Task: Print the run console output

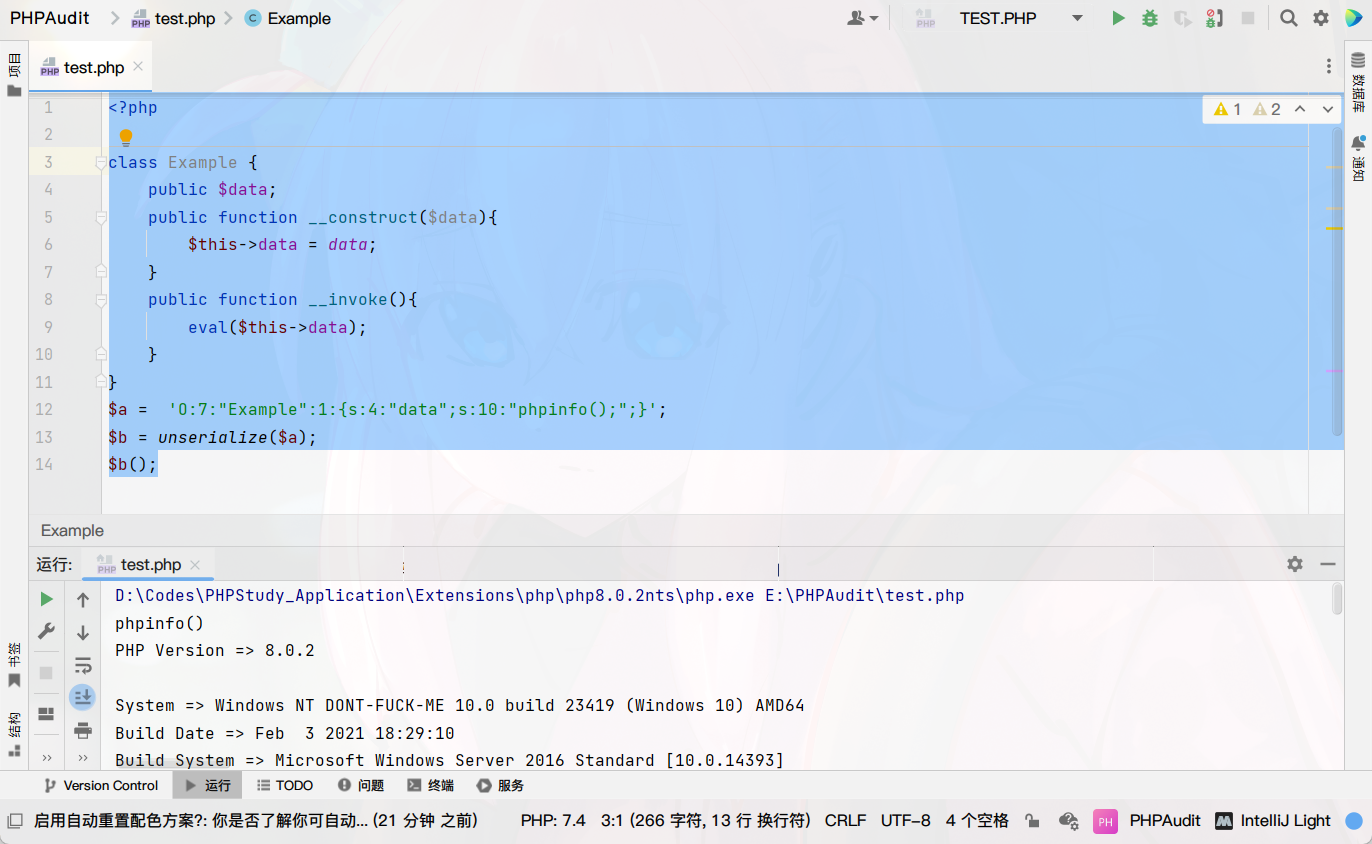Action: (83, 730)
